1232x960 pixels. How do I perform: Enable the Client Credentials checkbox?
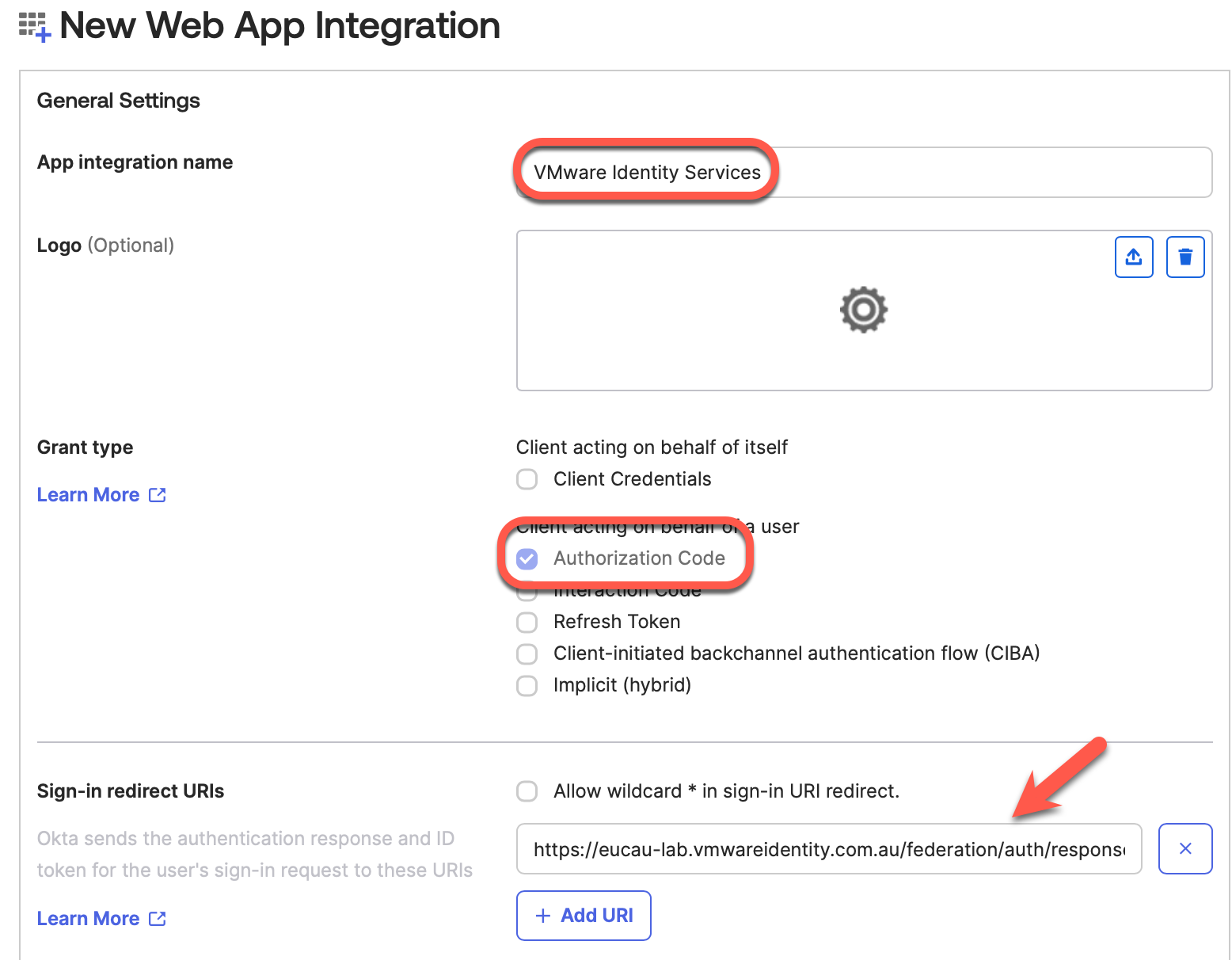(x=527, y=479)
